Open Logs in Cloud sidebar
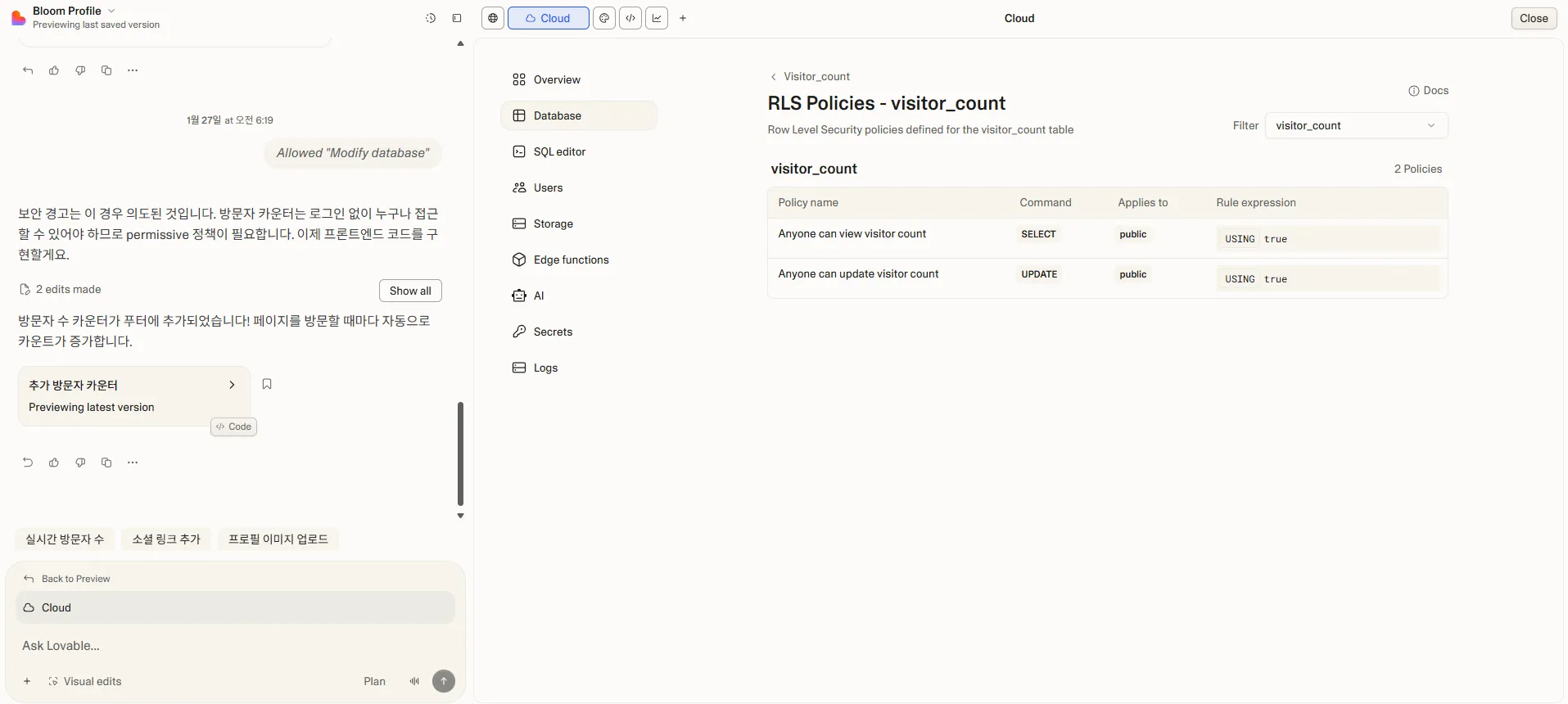The width and height of the screenshot is (1568, 704). pyautogui.click(x=579, y=368)
